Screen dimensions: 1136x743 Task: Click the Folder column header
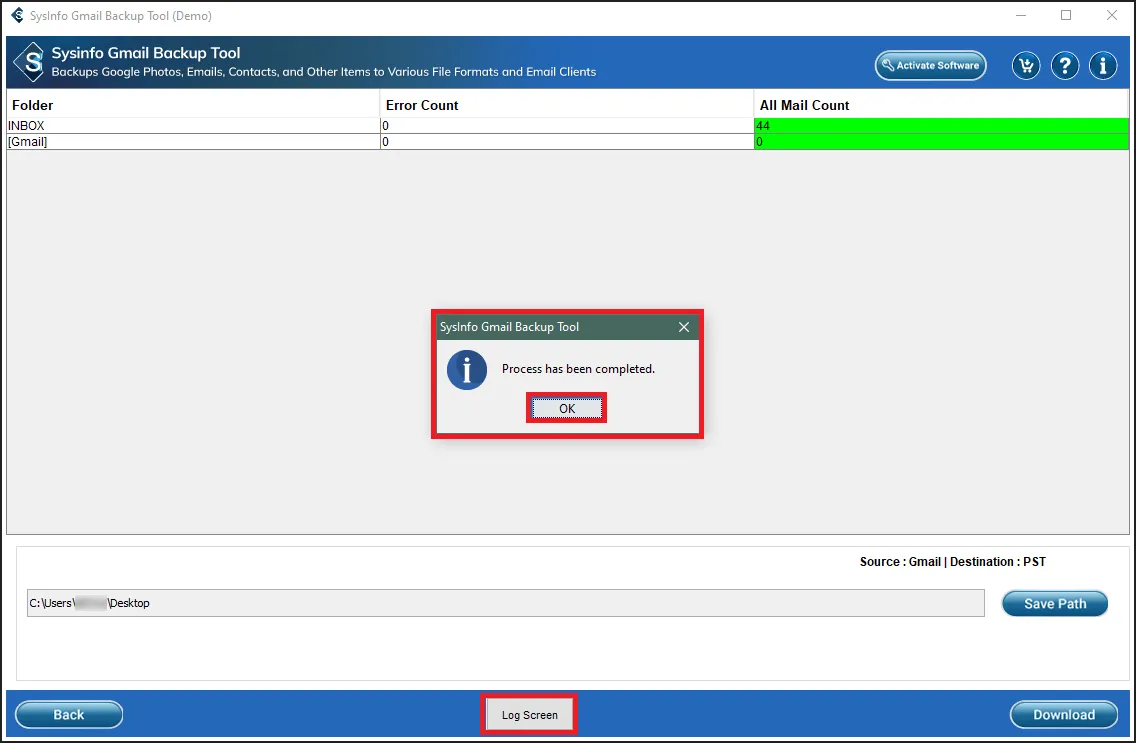tap(193, 105)
